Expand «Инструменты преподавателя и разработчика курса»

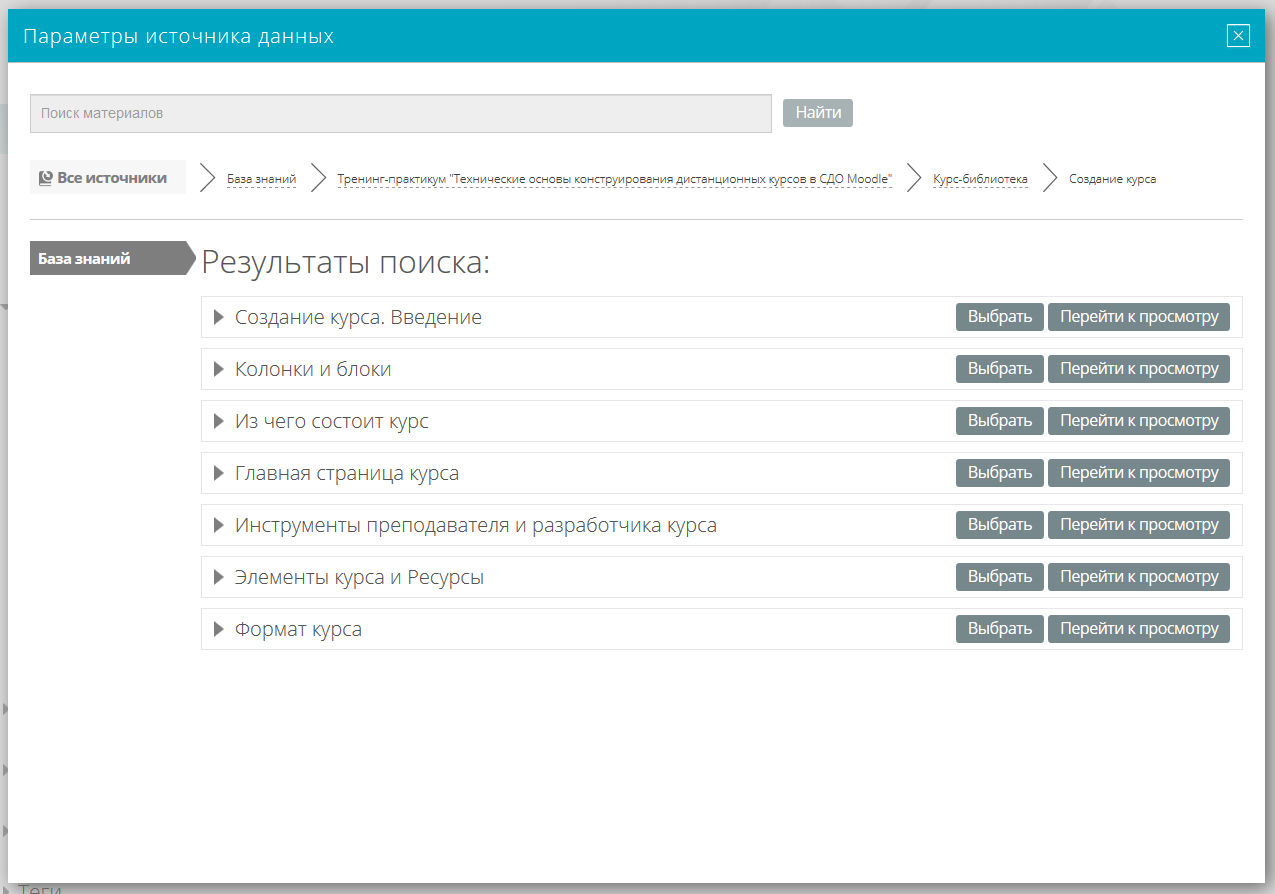[219, 525]
